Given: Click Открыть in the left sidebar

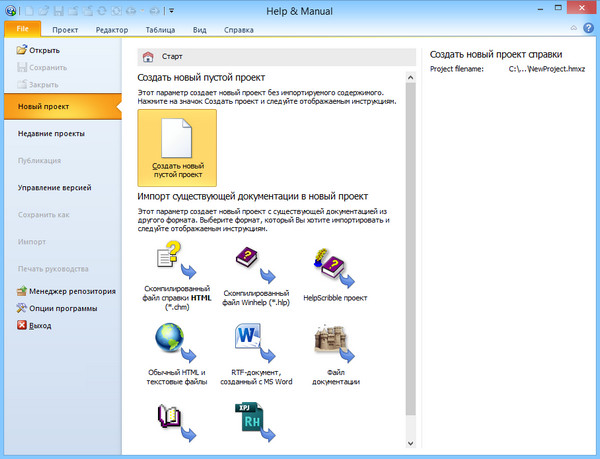Looking at the screenshot, I should 39,50.
